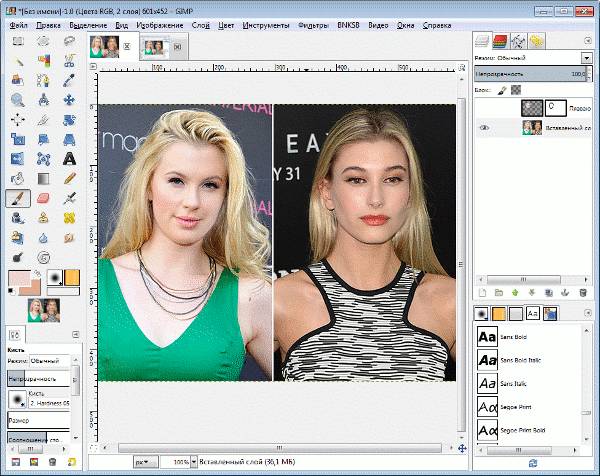Toggle zoom-on-resize icon at ruler's right end
The height and width of the screenshot is (476, 600).
(462, 68)
